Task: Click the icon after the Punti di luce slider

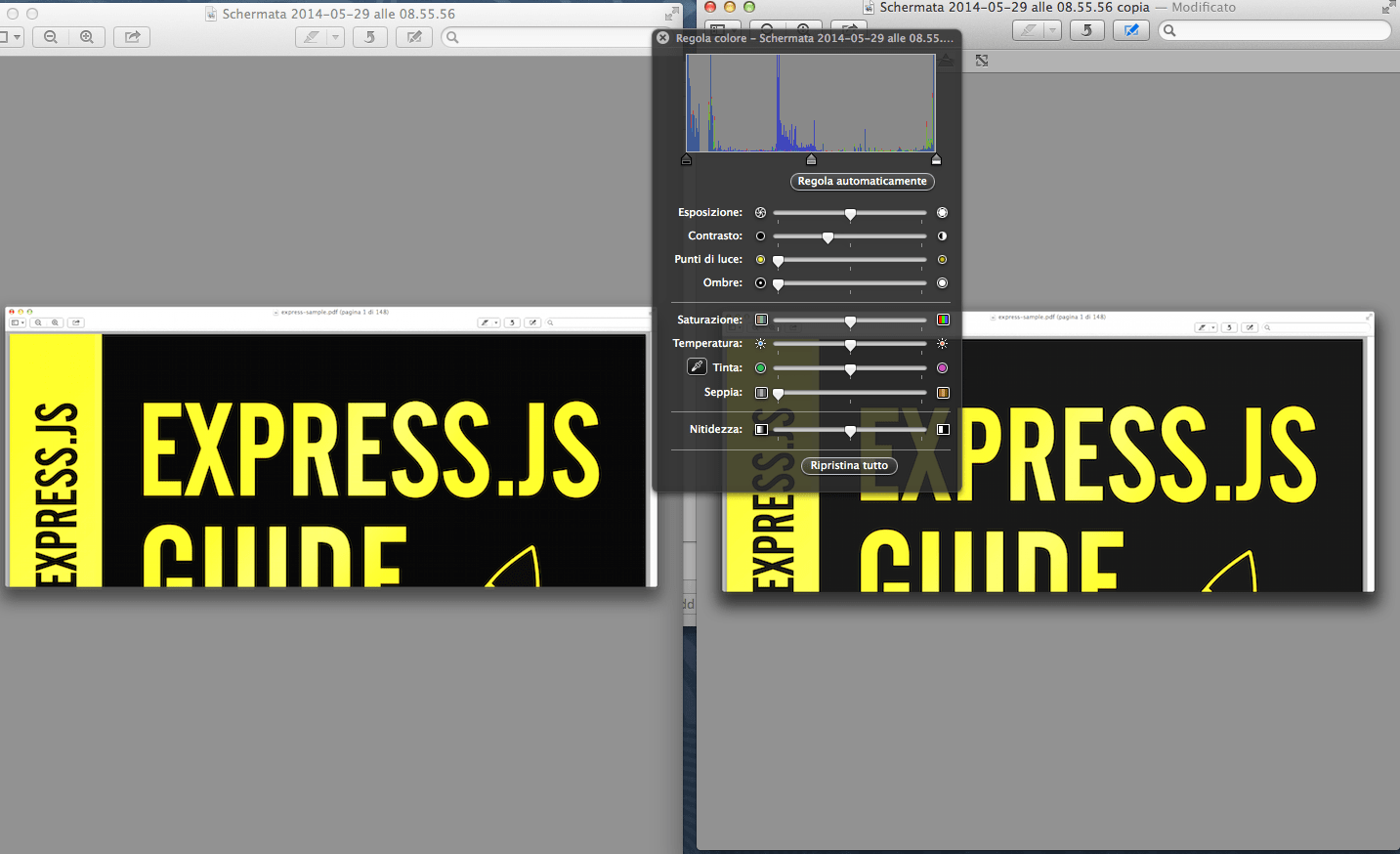Action: click(942, 259)
